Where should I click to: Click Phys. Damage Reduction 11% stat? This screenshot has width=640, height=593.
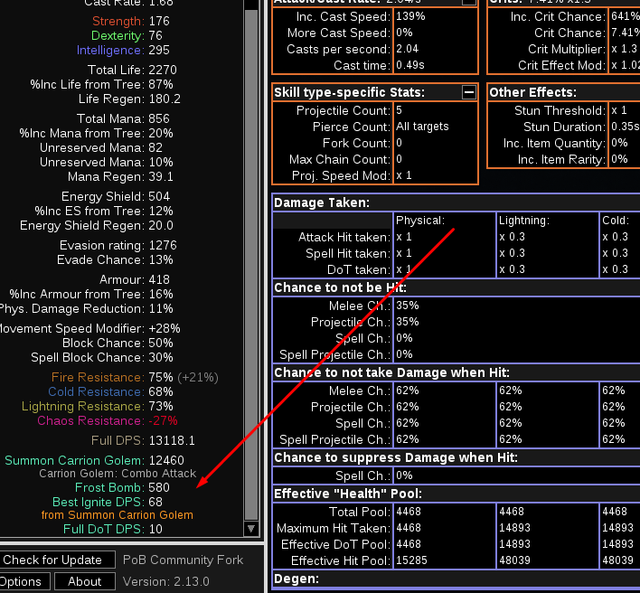pyautogui.click(x=87, y=309)
